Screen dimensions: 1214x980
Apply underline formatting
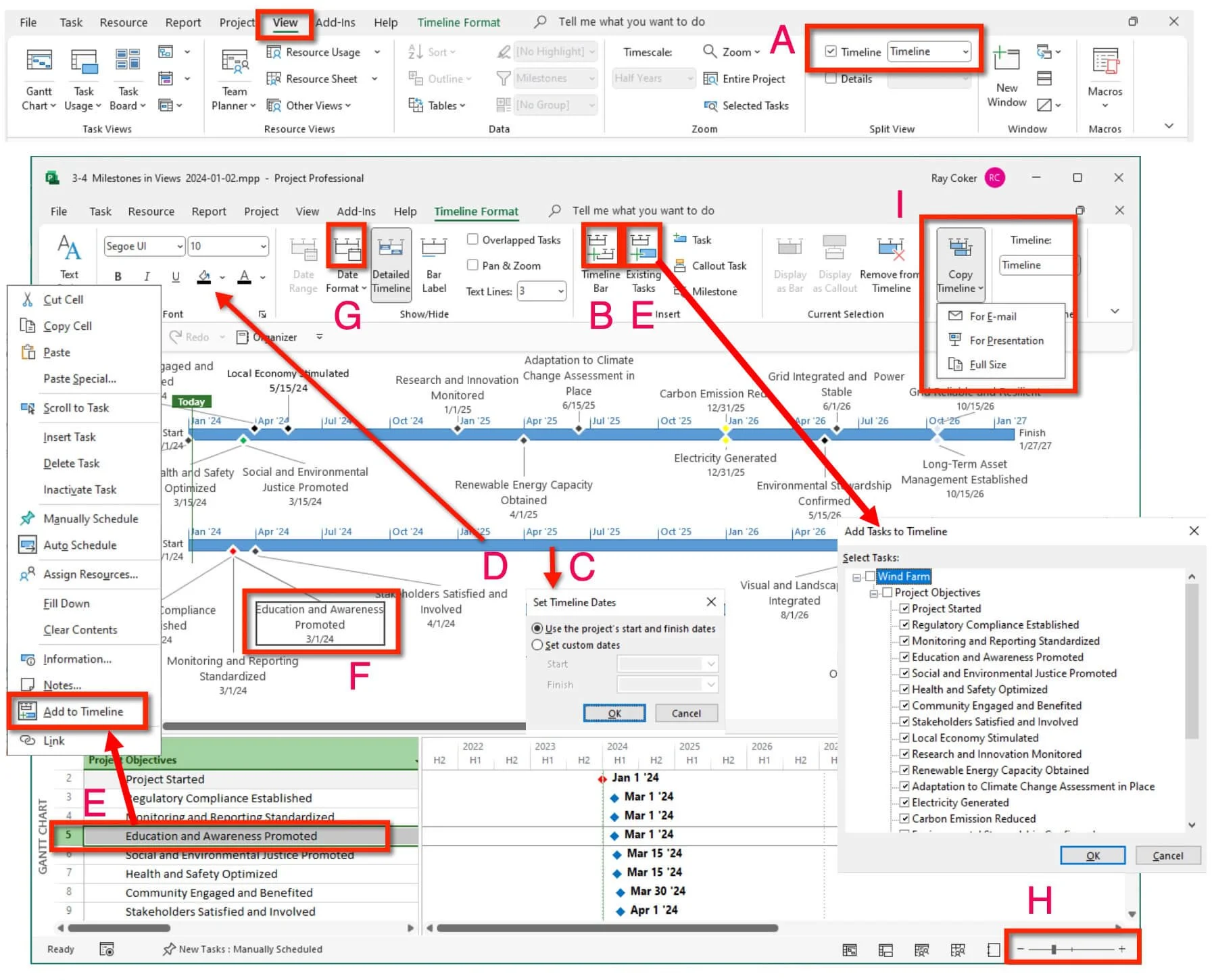pos(176,276)
